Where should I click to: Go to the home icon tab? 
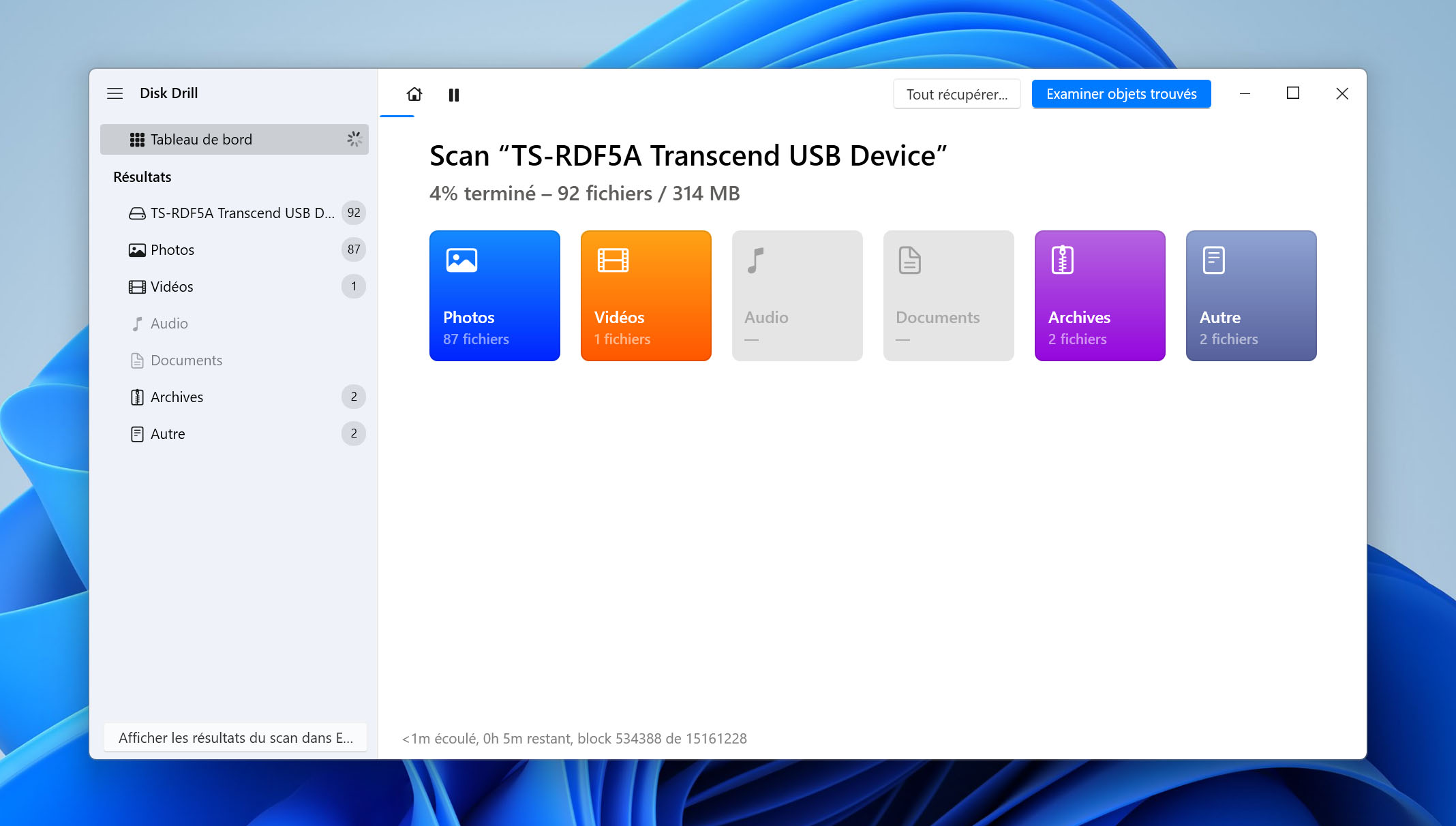click(414, 94)
